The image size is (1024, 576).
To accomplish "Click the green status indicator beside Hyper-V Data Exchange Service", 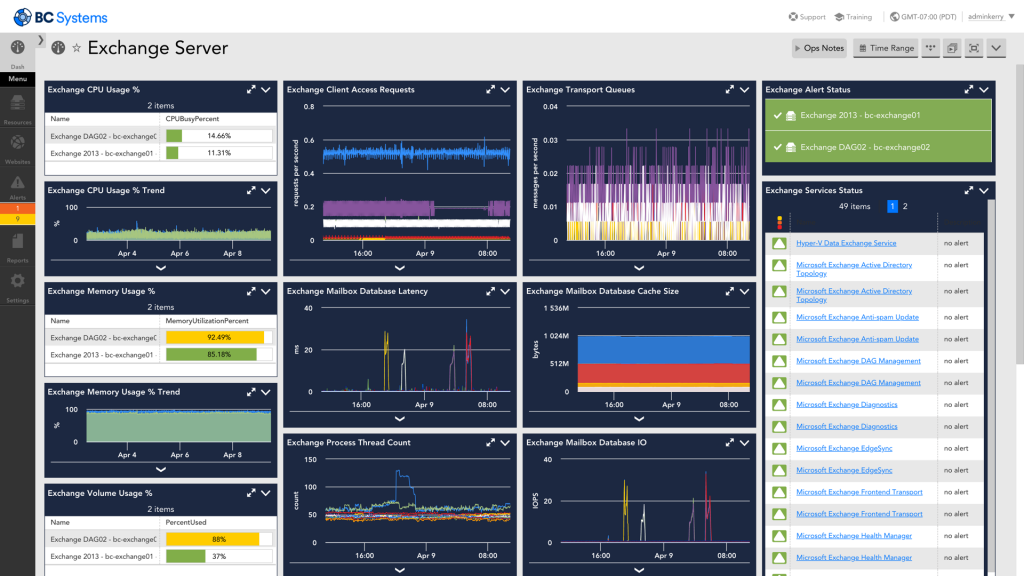I will (x=779, y=242).
